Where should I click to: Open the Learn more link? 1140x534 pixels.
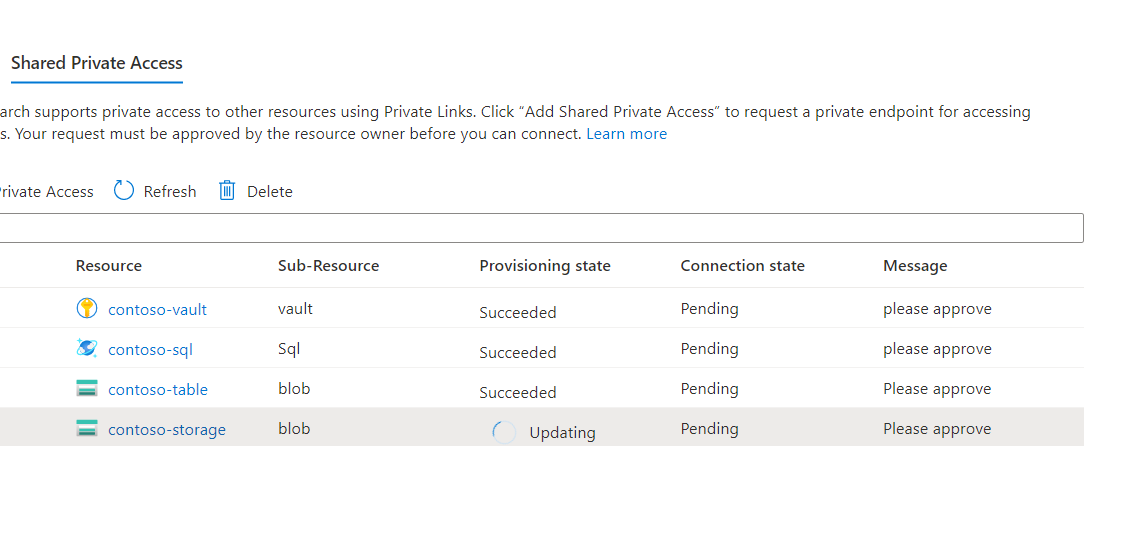click(626, 134)
